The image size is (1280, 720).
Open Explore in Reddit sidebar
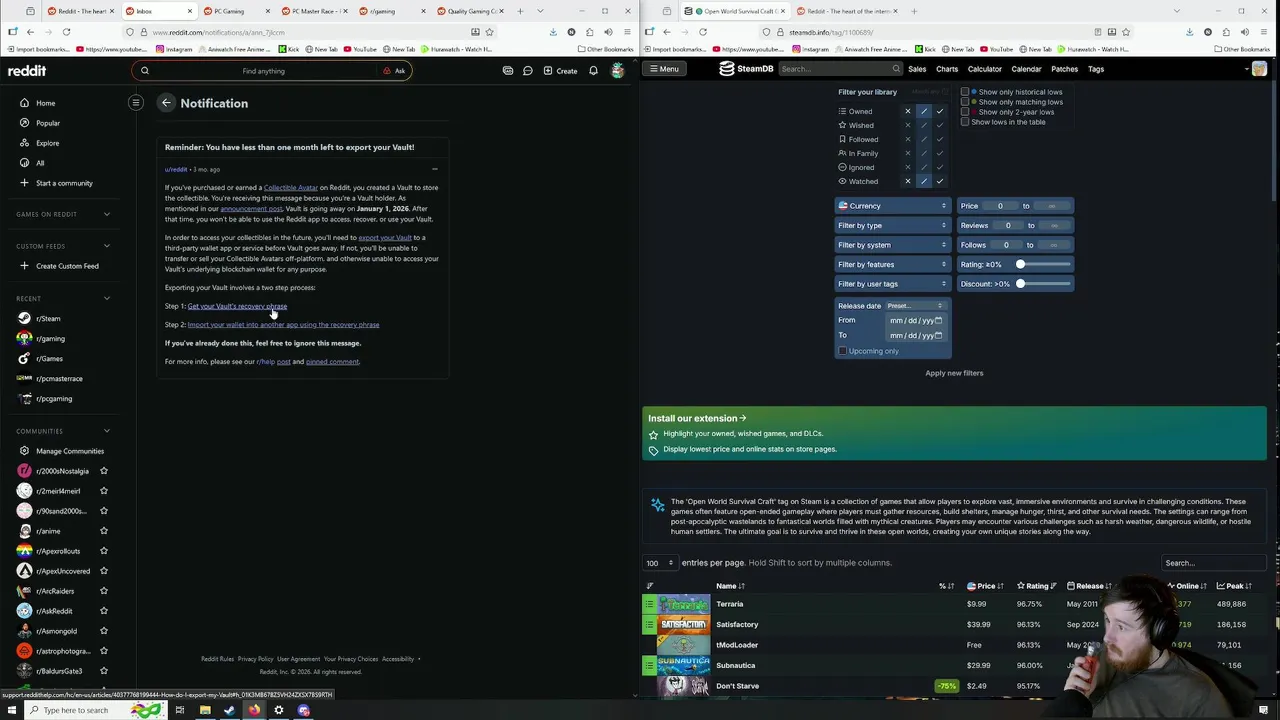point(47,143)
